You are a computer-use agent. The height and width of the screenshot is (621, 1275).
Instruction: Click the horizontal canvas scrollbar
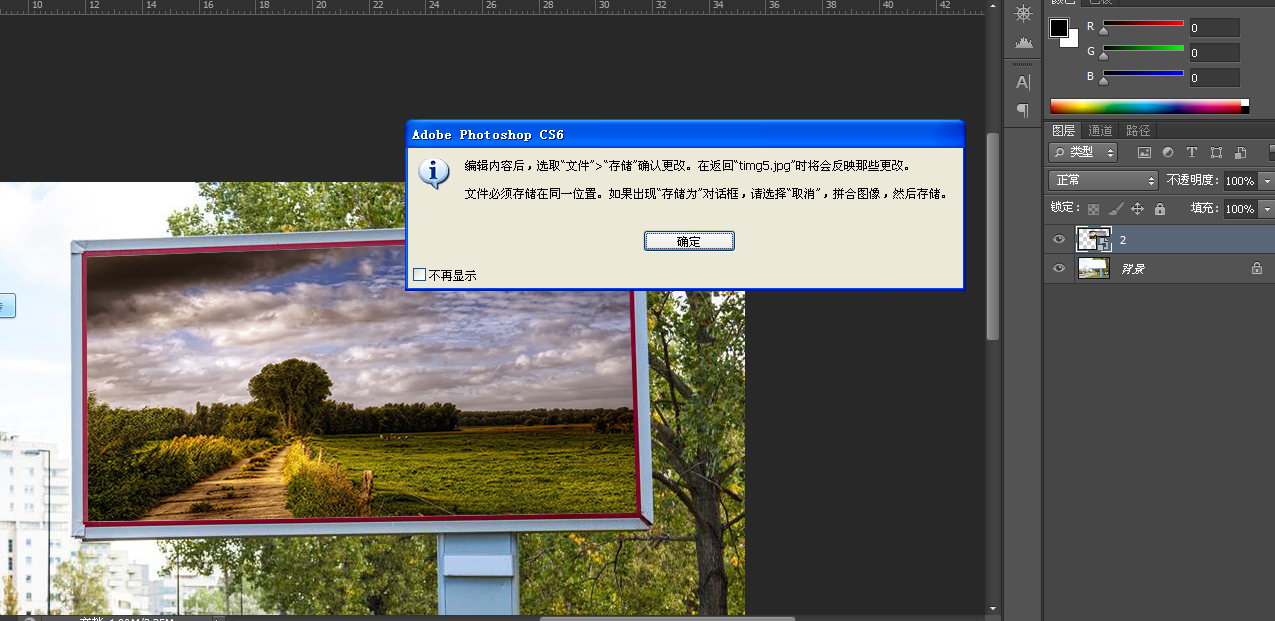(667, 618)
